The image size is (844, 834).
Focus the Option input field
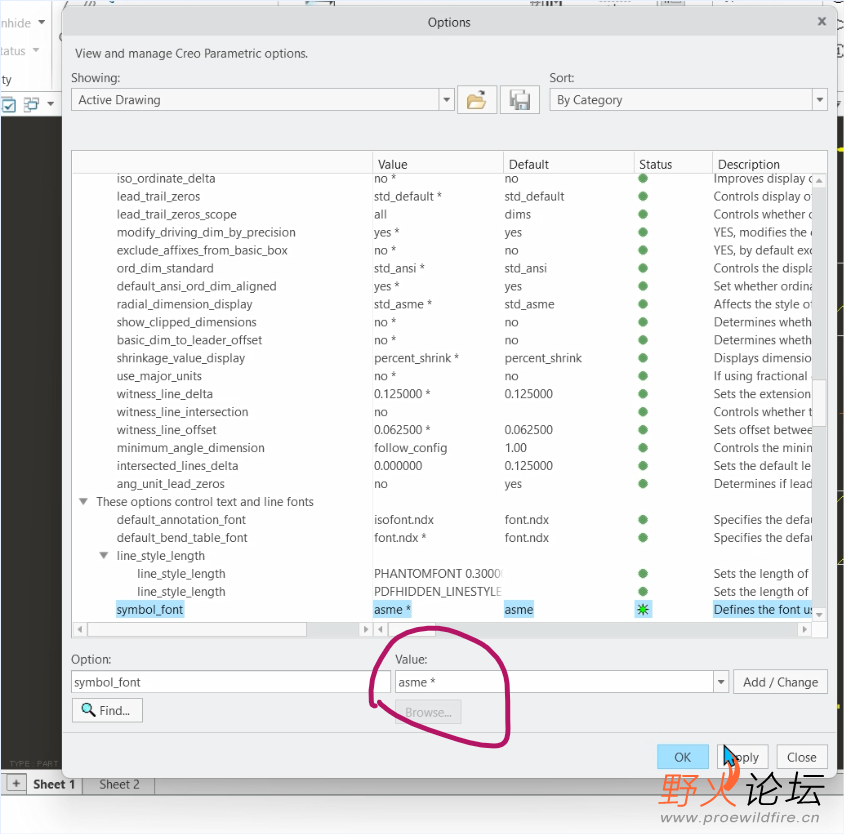230,682
